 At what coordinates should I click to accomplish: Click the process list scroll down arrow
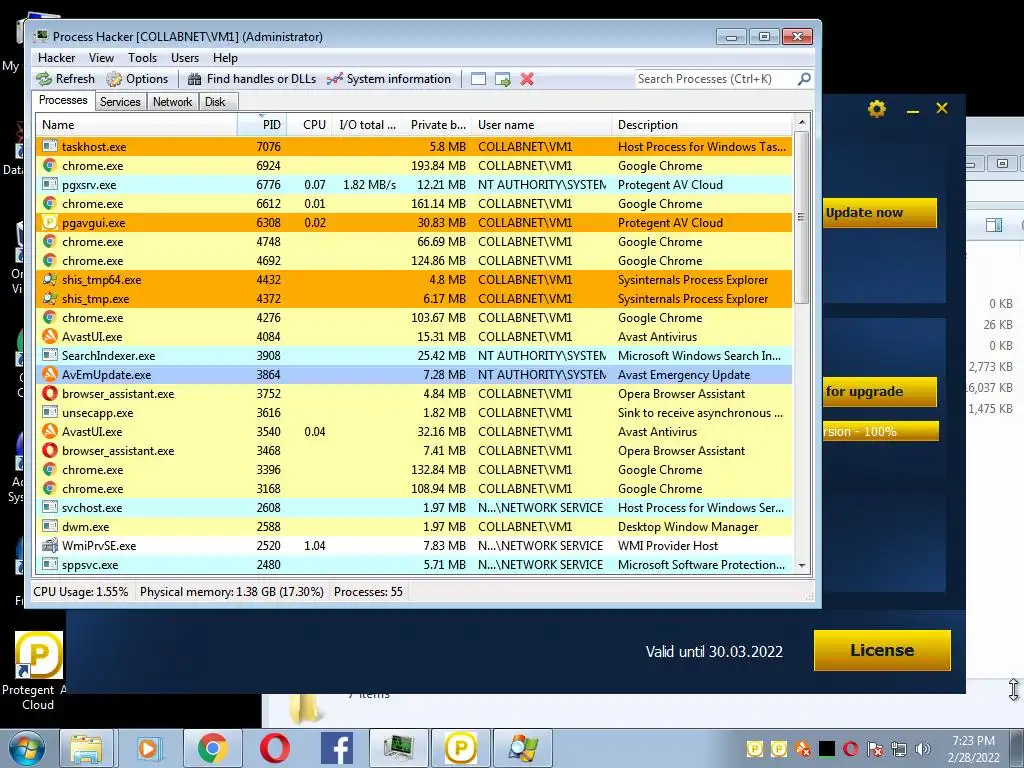[x=802, y=566]
